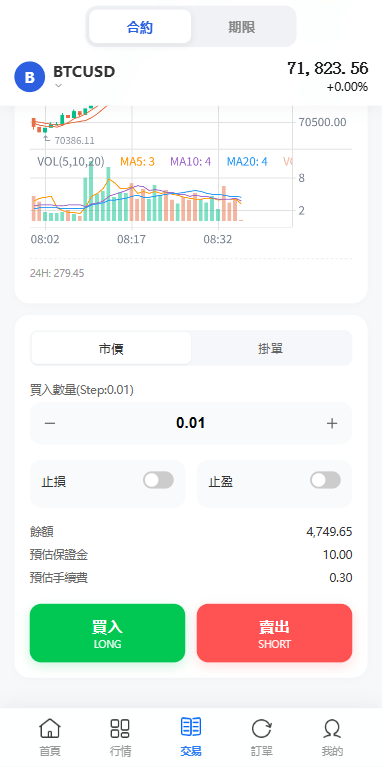Image resolution: width=382 pixels, height=767 pixels.
Task: Click the 08:17 time axis label
Action: tap(131, 240)
